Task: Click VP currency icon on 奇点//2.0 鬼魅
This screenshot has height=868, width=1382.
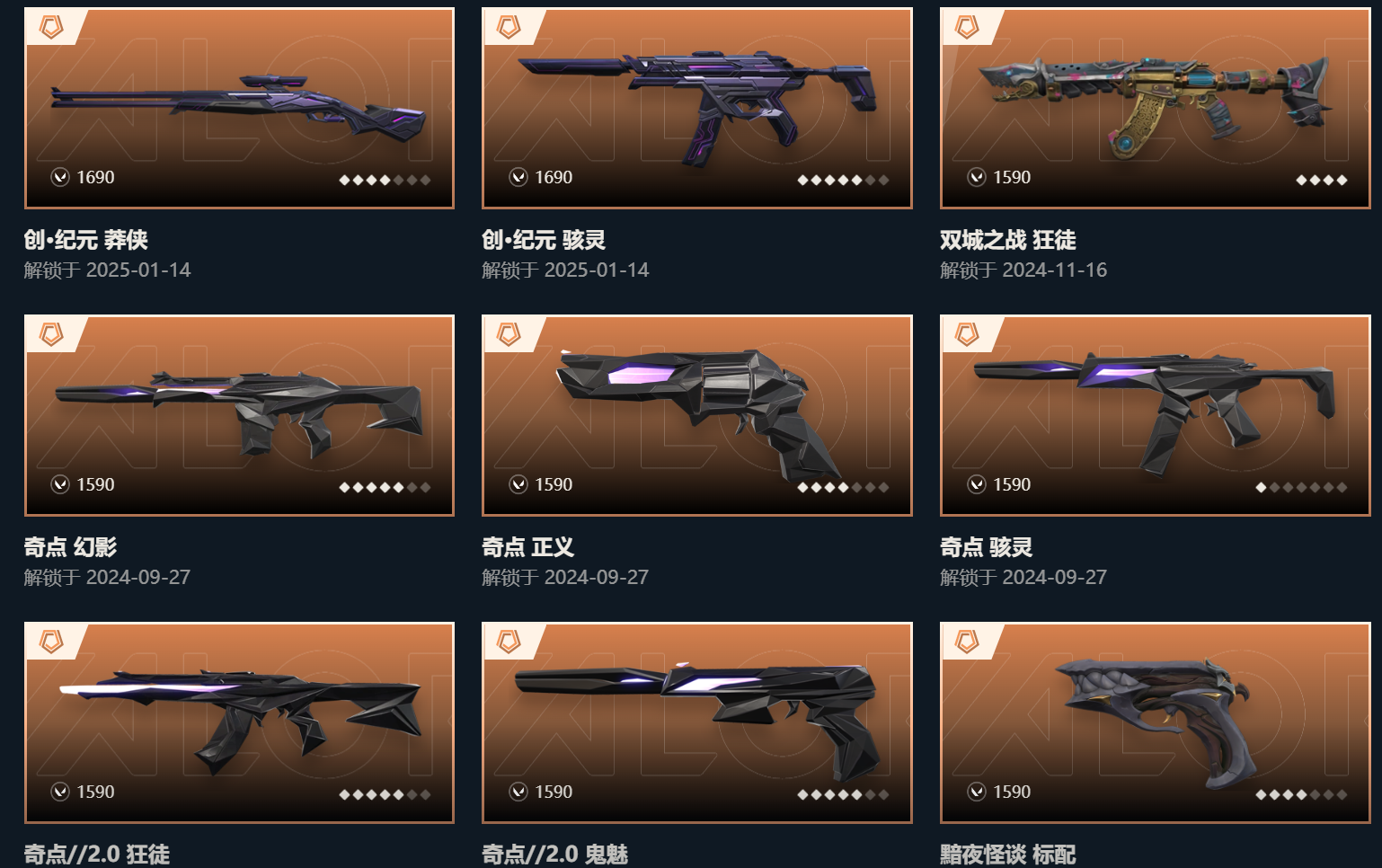Action: (518, 792)
